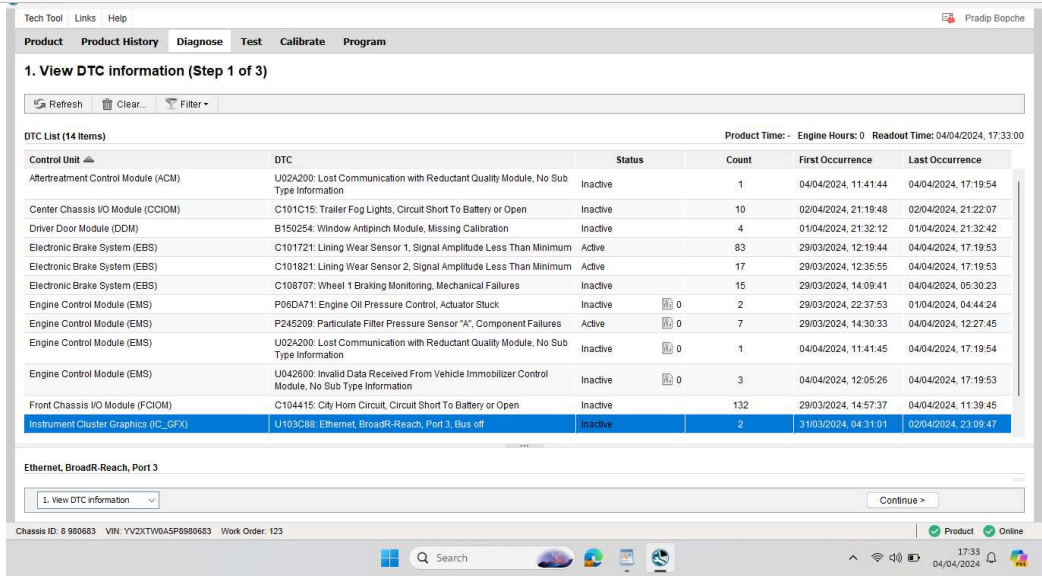
Task: Switch to the Product History tab
Action: click(x=119, y=41)
